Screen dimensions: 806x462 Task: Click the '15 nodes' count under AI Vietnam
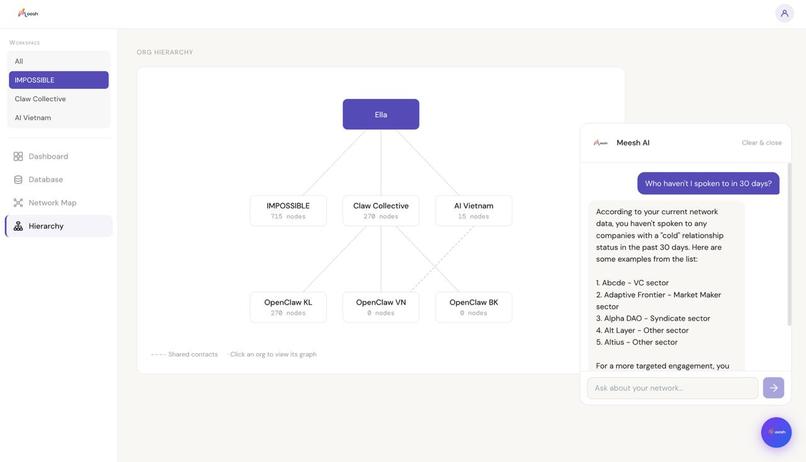click(473, 216)
